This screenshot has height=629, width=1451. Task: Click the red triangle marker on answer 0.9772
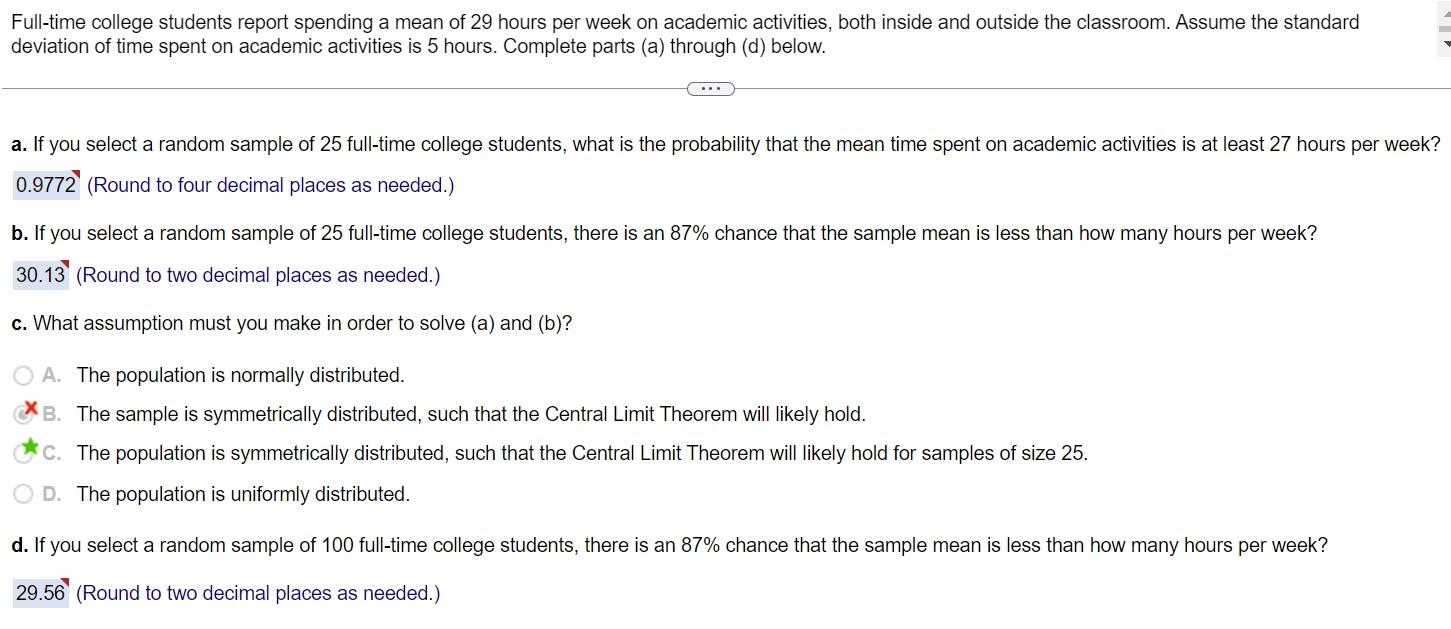click(74, 174)
